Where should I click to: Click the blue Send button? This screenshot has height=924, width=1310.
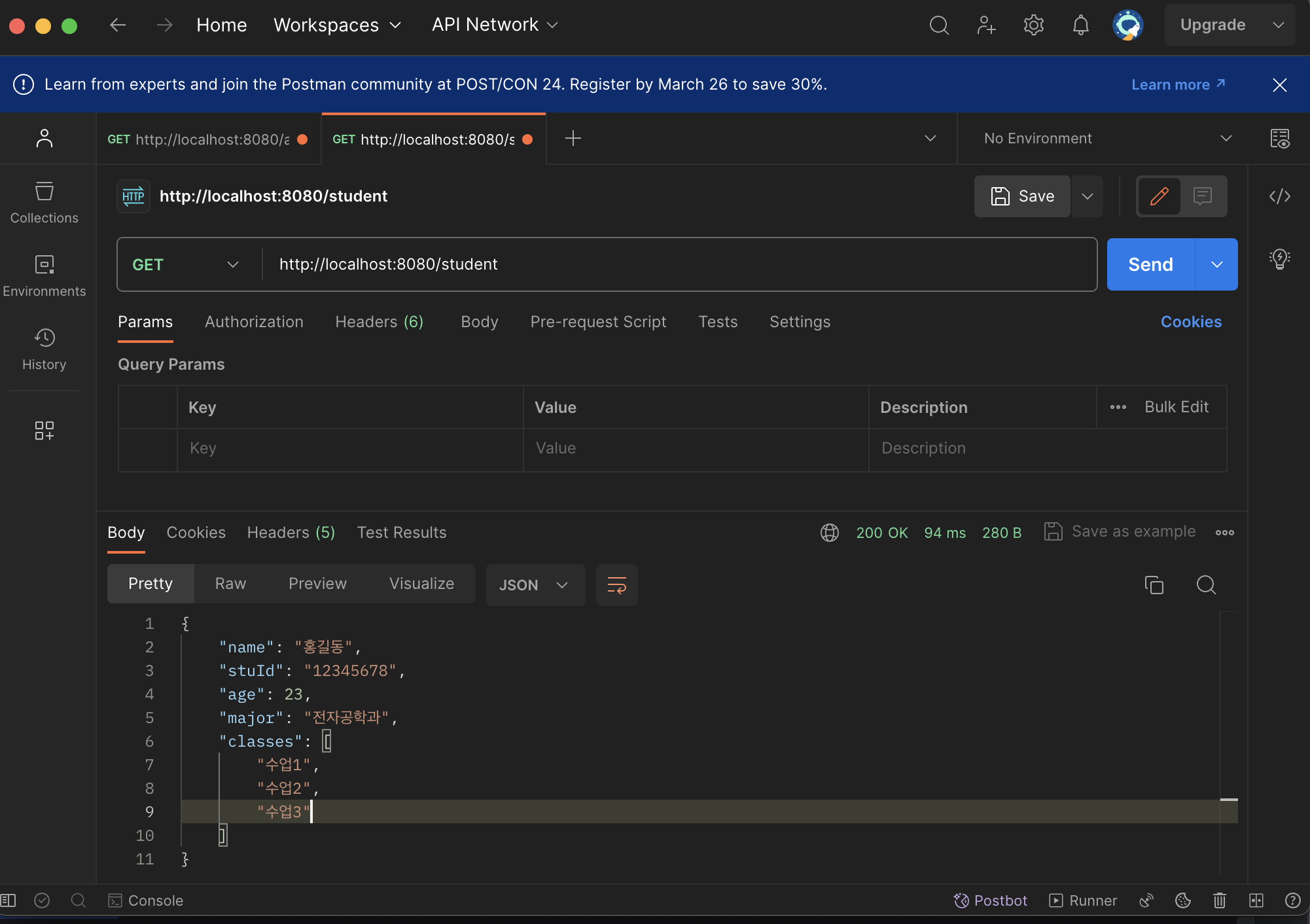[1150, 264]
